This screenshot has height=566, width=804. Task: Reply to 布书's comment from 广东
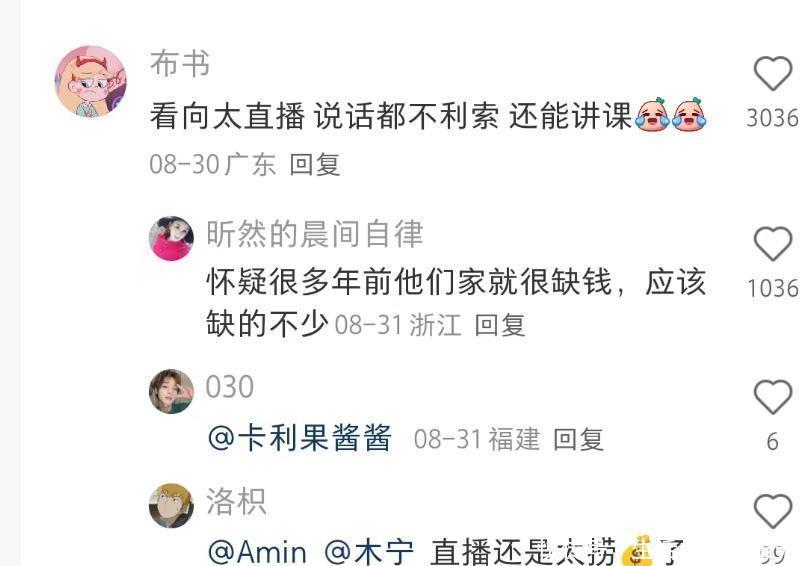tap(314, 165)
